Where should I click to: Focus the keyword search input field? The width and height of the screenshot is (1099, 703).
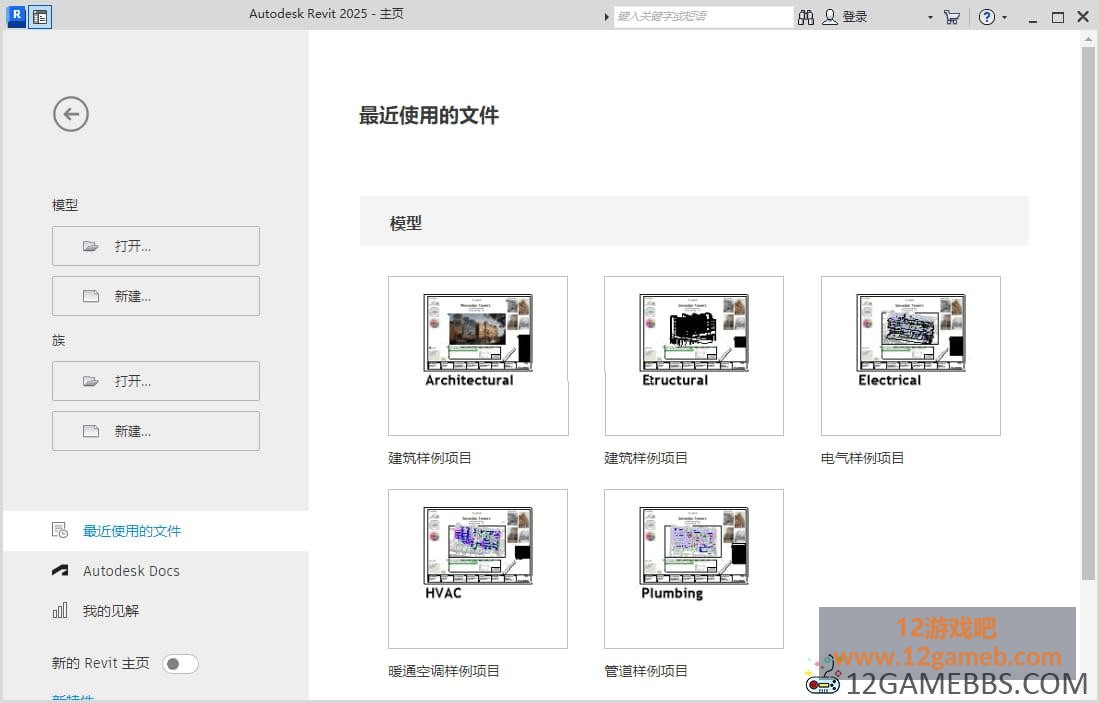[x=703, y=16]
